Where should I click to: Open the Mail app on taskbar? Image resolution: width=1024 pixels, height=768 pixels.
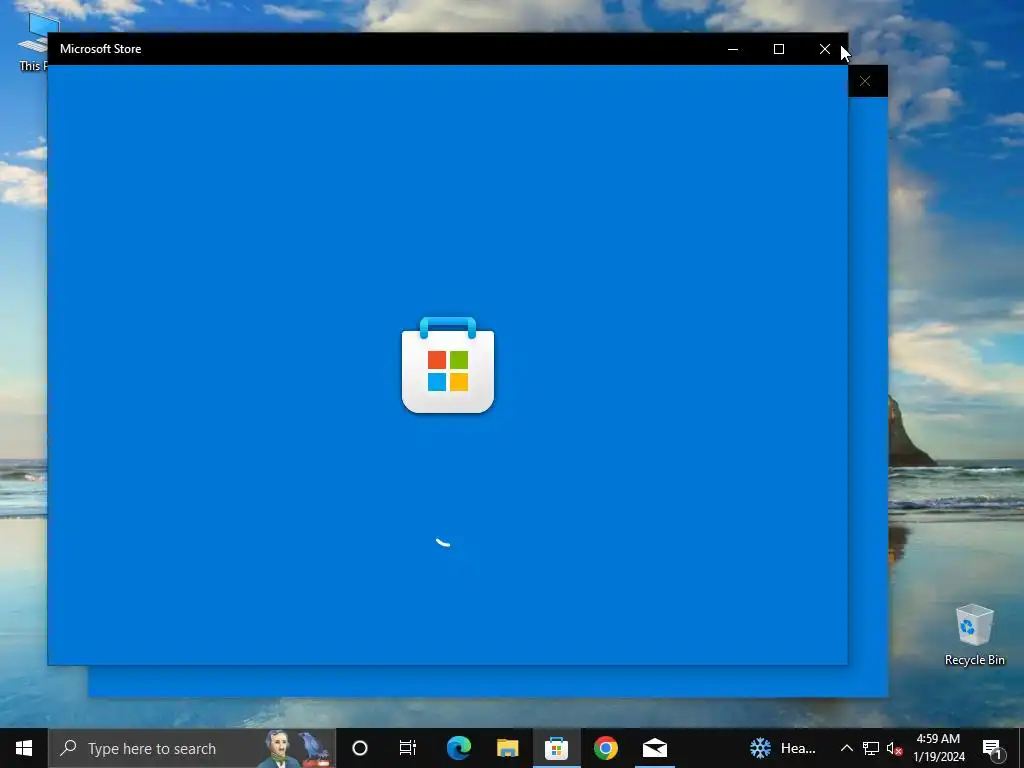point(654,748)
